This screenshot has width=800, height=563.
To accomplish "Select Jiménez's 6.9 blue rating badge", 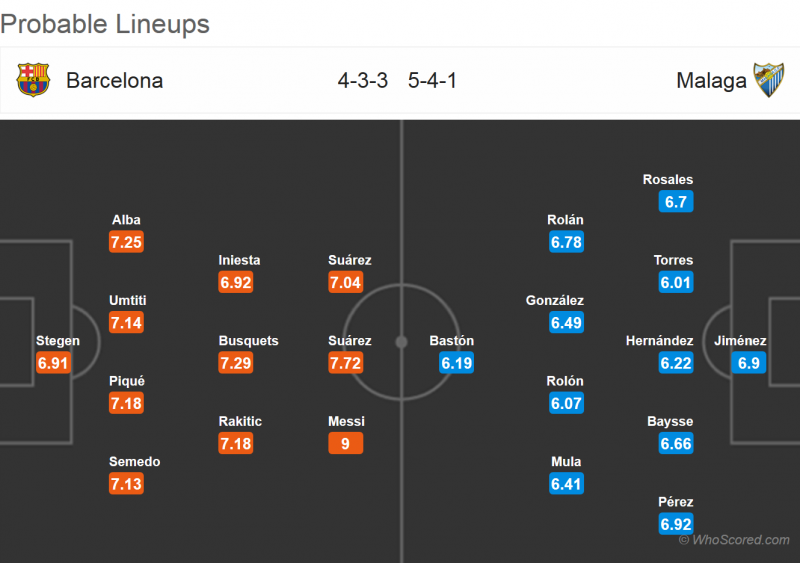I will click(x=748, y=363).
